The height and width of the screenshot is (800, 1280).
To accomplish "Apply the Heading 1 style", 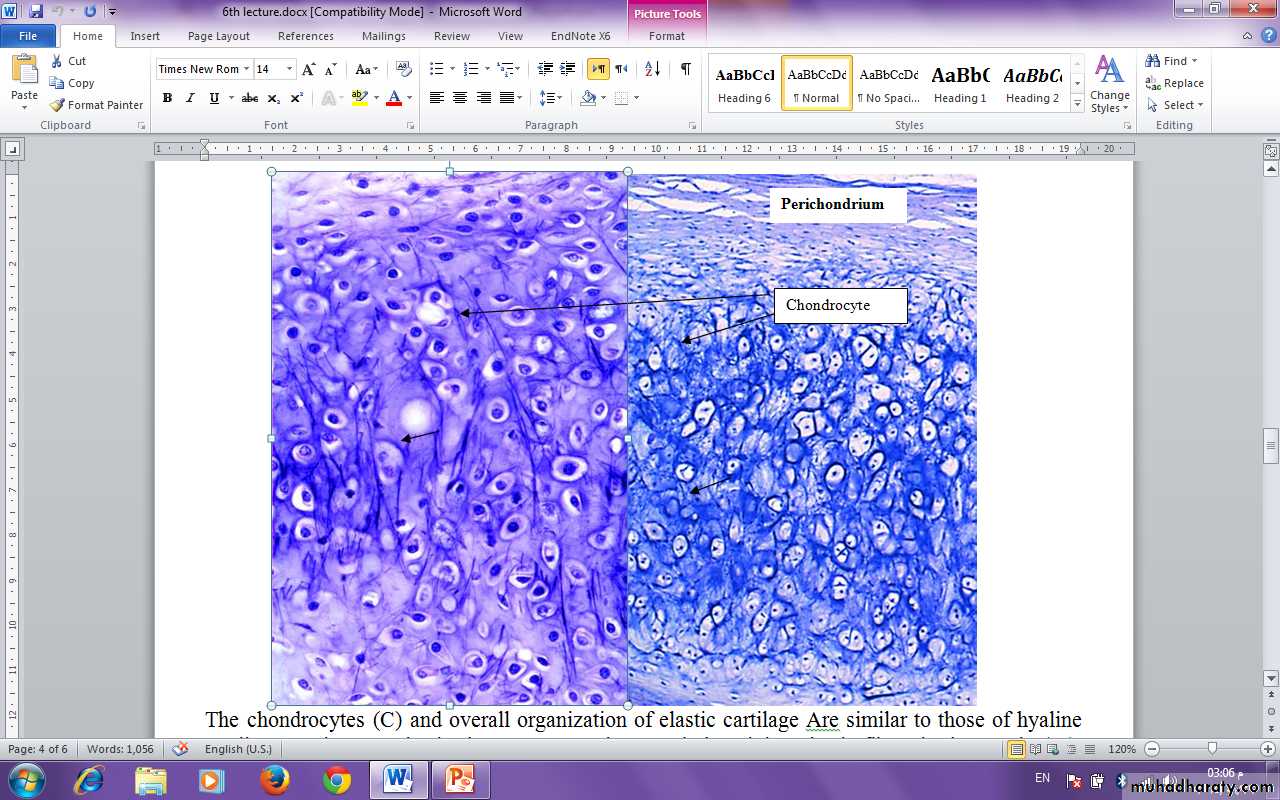I will (960, 84).
